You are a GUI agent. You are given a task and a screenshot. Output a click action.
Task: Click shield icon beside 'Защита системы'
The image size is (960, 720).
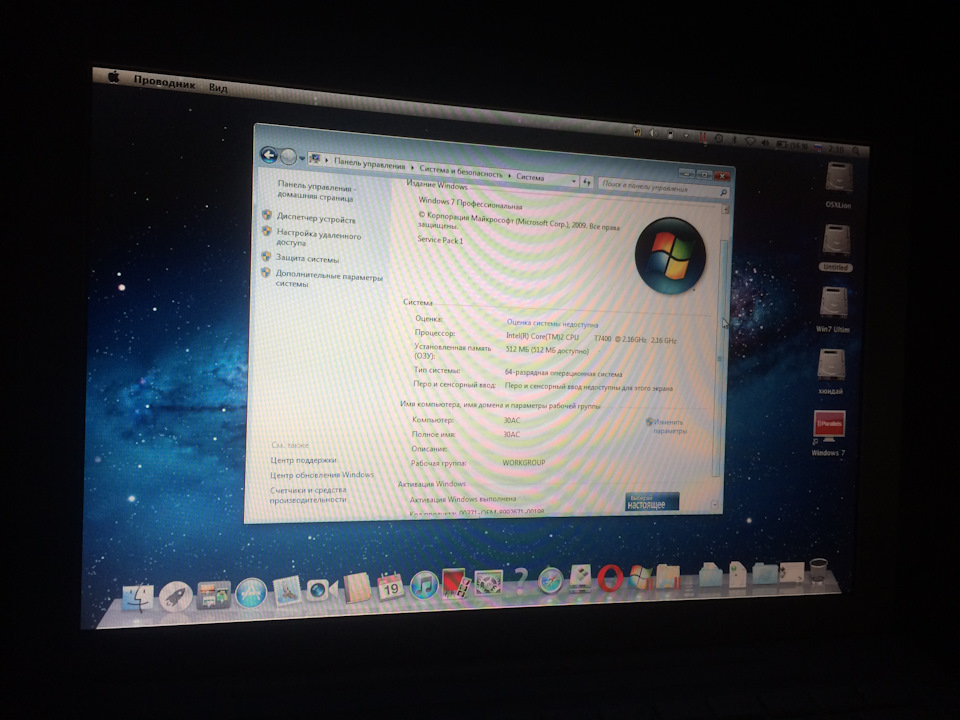tap(265, 256)
